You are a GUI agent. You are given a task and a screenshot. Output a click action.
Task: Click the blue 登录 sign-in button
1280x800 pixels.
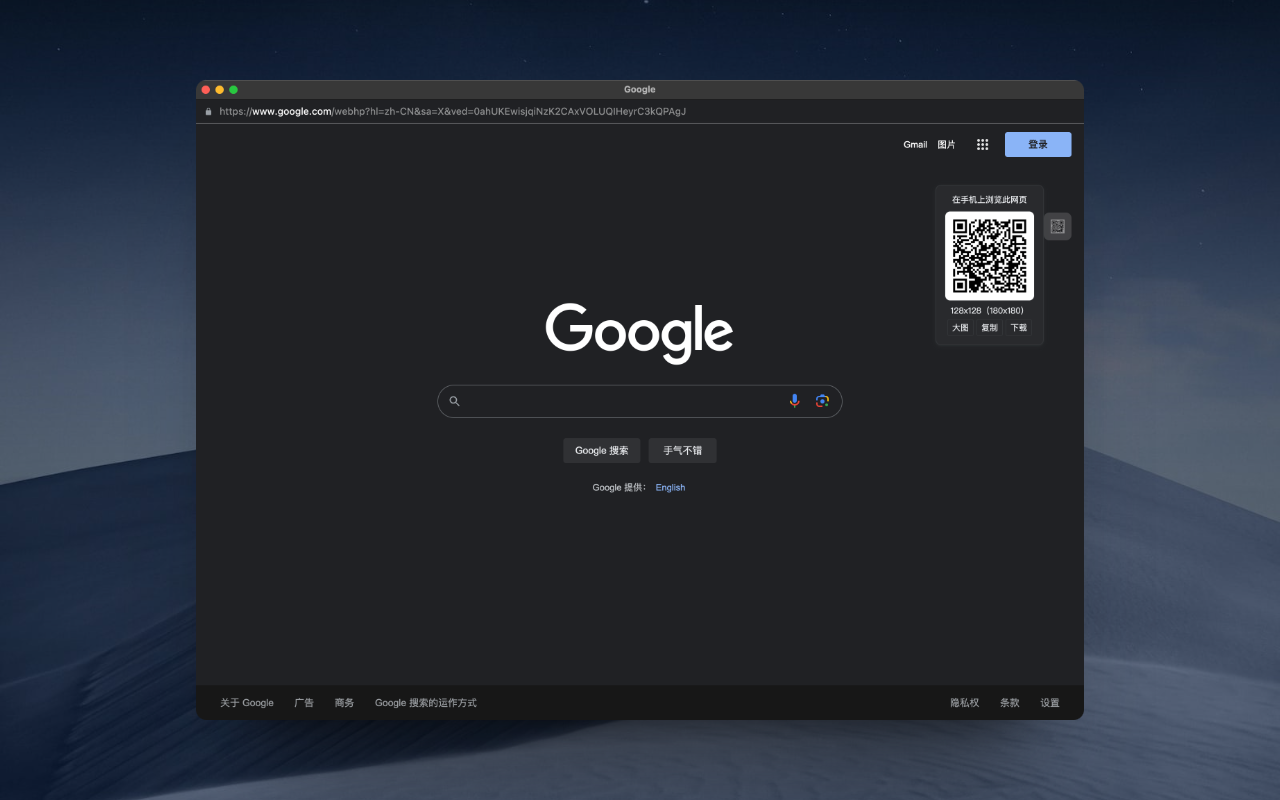(x=1038, y=145)
